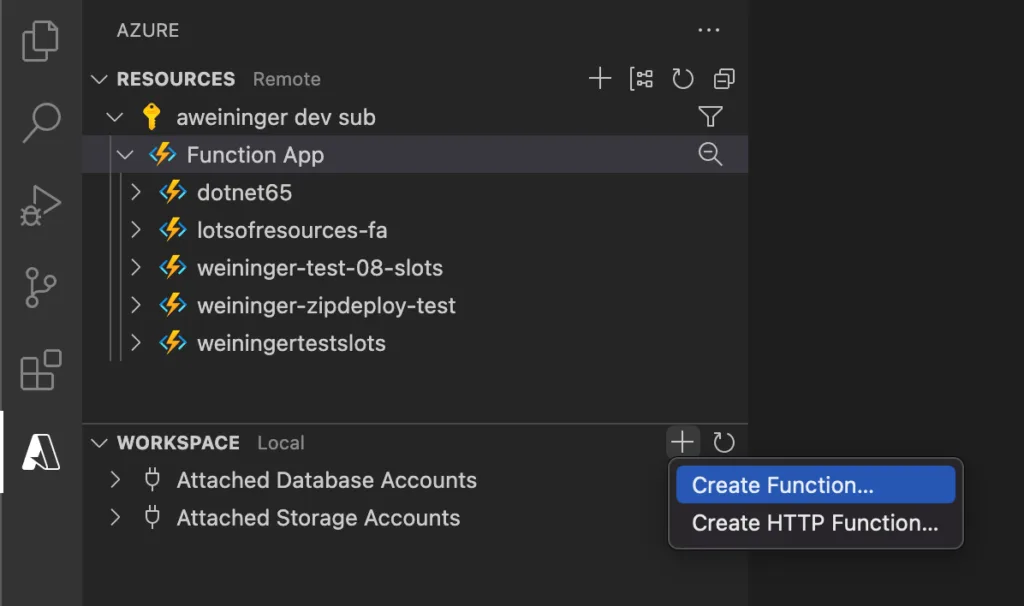1024x606 pixels.
Task: Open the Search view in activity bar
Action: tap(41, 122)
